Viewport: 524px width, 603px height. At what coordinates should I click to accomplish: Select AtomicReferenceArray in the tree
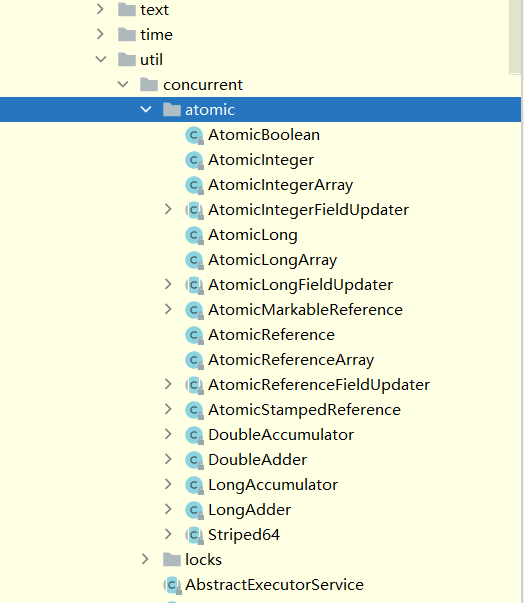[x=291, y=360]
